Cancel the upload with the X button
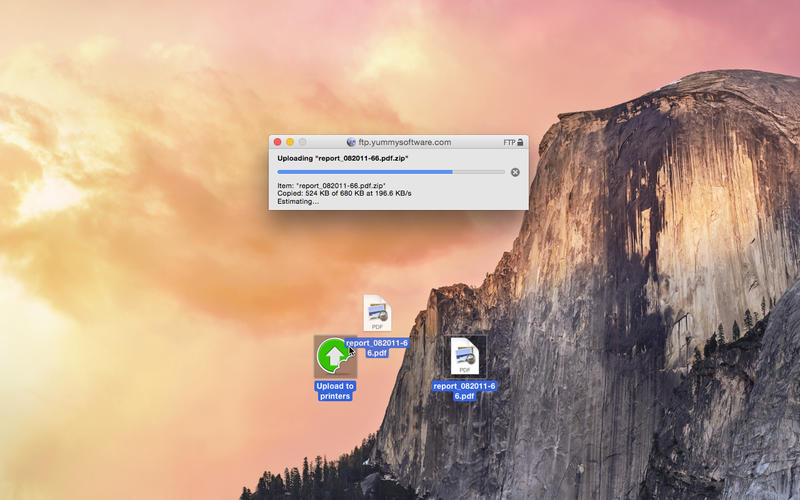Viewport: 800px width, 500px height. pos(515,172)
